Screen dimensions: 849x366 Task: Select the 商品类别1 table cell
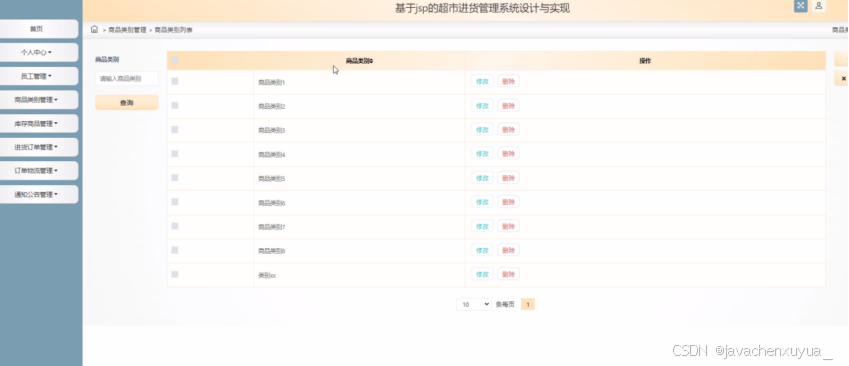tap(359, 82)
